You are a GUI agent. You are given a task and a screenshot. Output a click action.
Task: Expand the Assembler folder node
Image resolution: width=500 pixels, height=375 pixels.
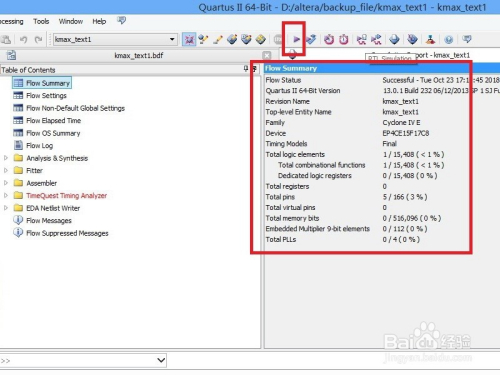coord(6,183)
